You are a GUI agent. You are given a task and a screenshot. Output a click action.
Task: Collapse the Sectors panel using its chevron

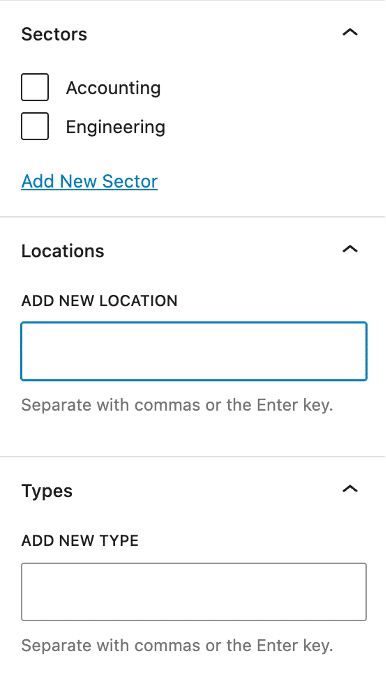pos(350,32)
